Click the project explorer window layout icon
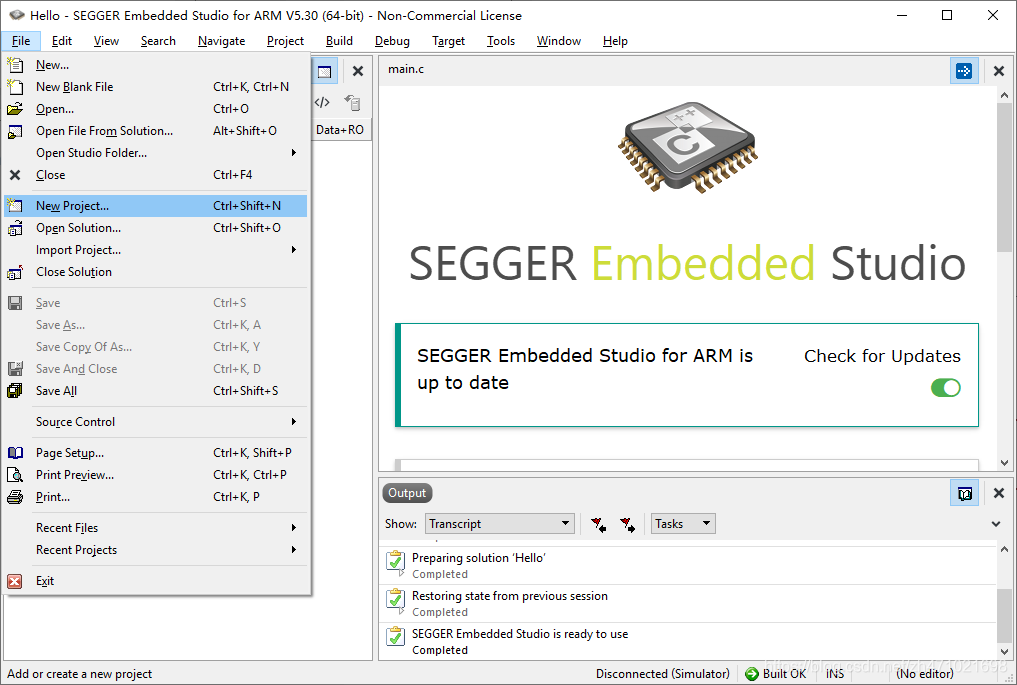Image resolution: width=1017 pixels, height=685 pixels. pos(324,71)
